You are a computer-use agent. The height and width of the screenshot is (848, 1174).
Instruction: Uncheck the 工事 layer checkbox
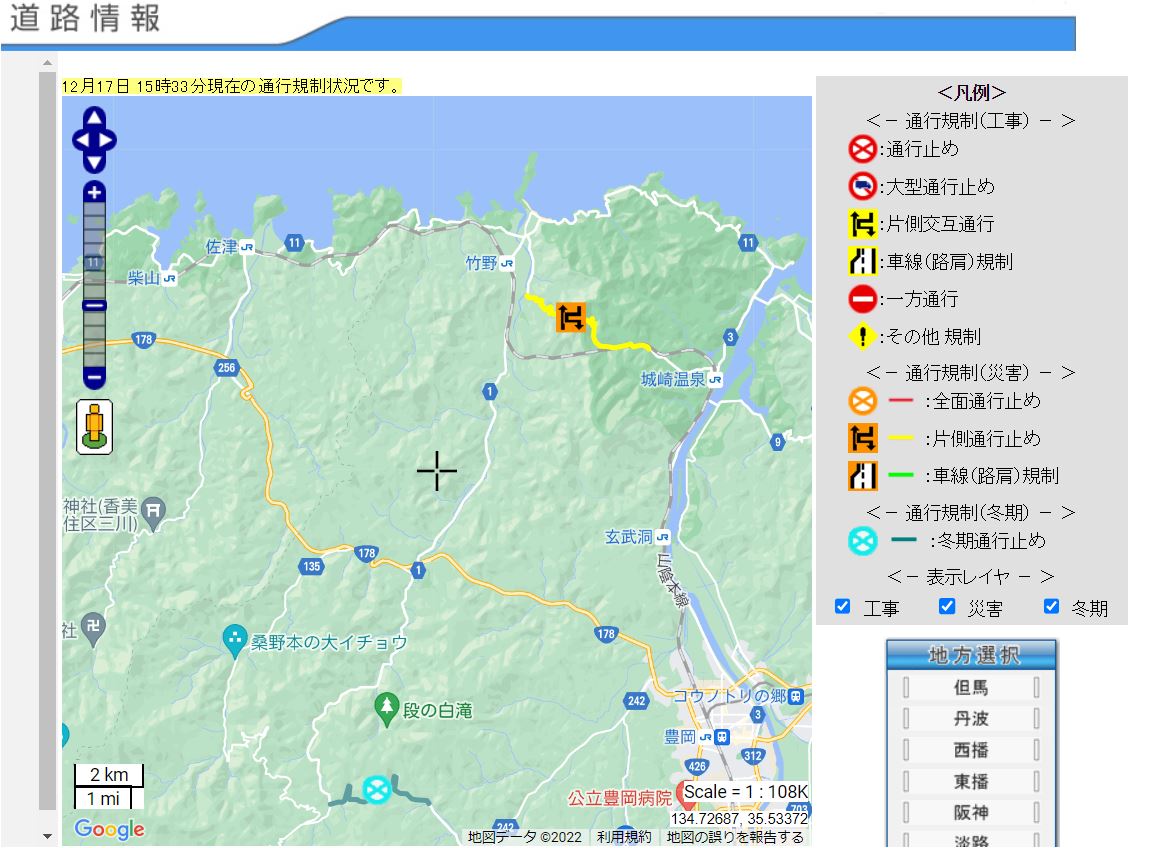click(x=843, y=606)
